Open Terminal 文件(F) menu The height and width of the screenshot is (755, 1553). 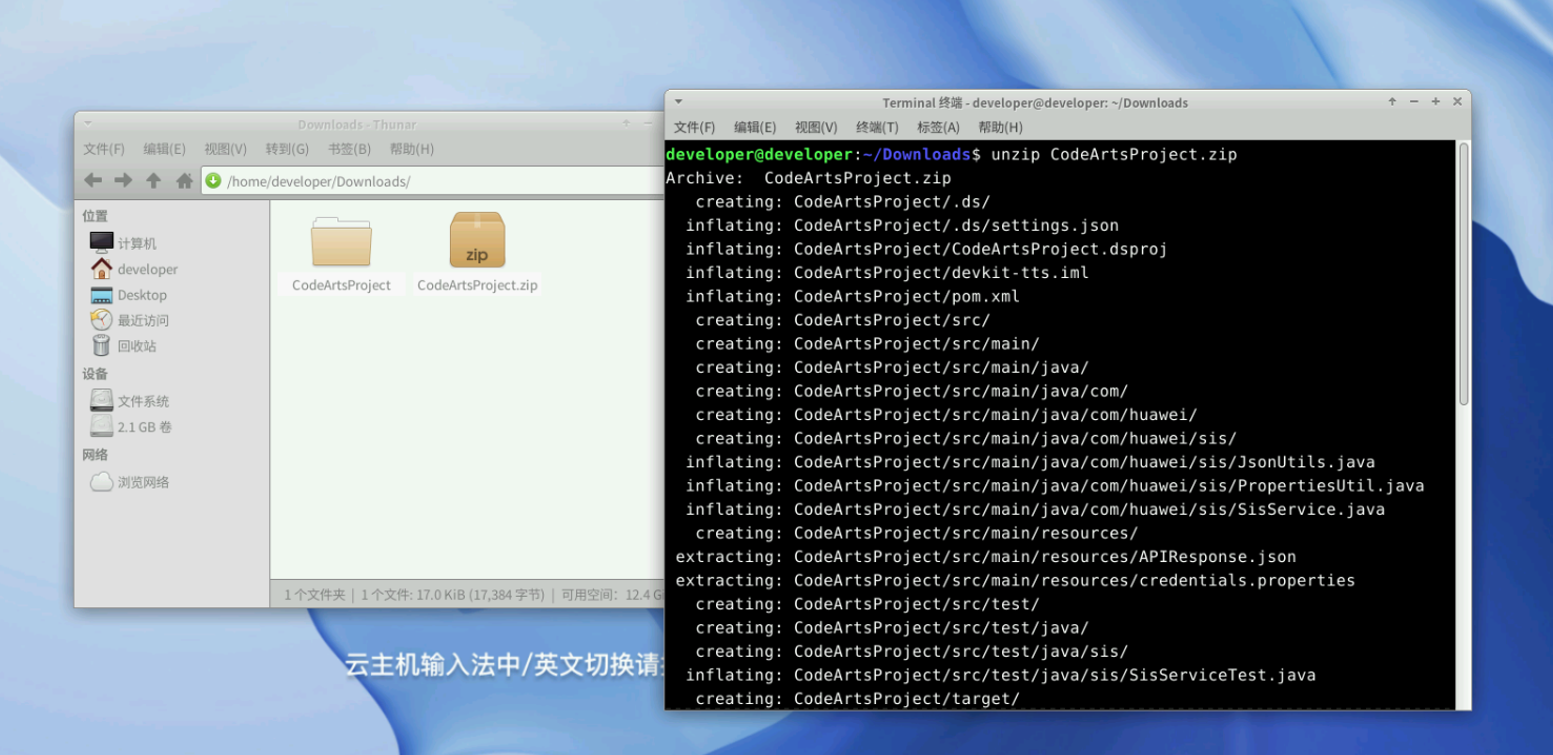[x=694, y=127]
